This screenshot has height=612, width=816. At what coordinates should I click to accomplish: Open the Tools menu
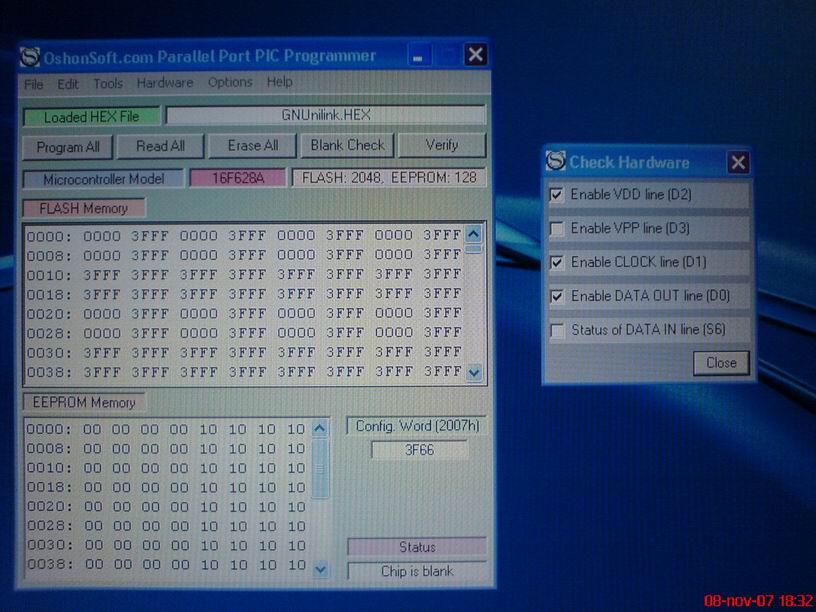[108, 83]
